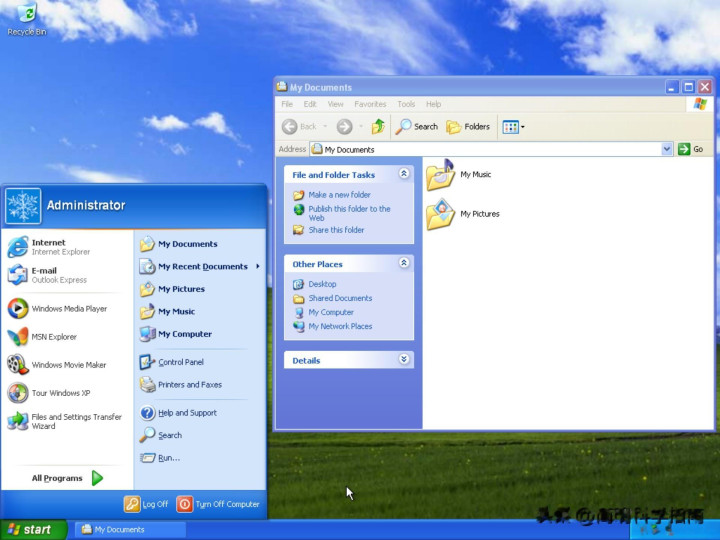The height and width of the screenshot is (540, 720).
Task: Open the Edit menu
Action: (x=310, y=104)
